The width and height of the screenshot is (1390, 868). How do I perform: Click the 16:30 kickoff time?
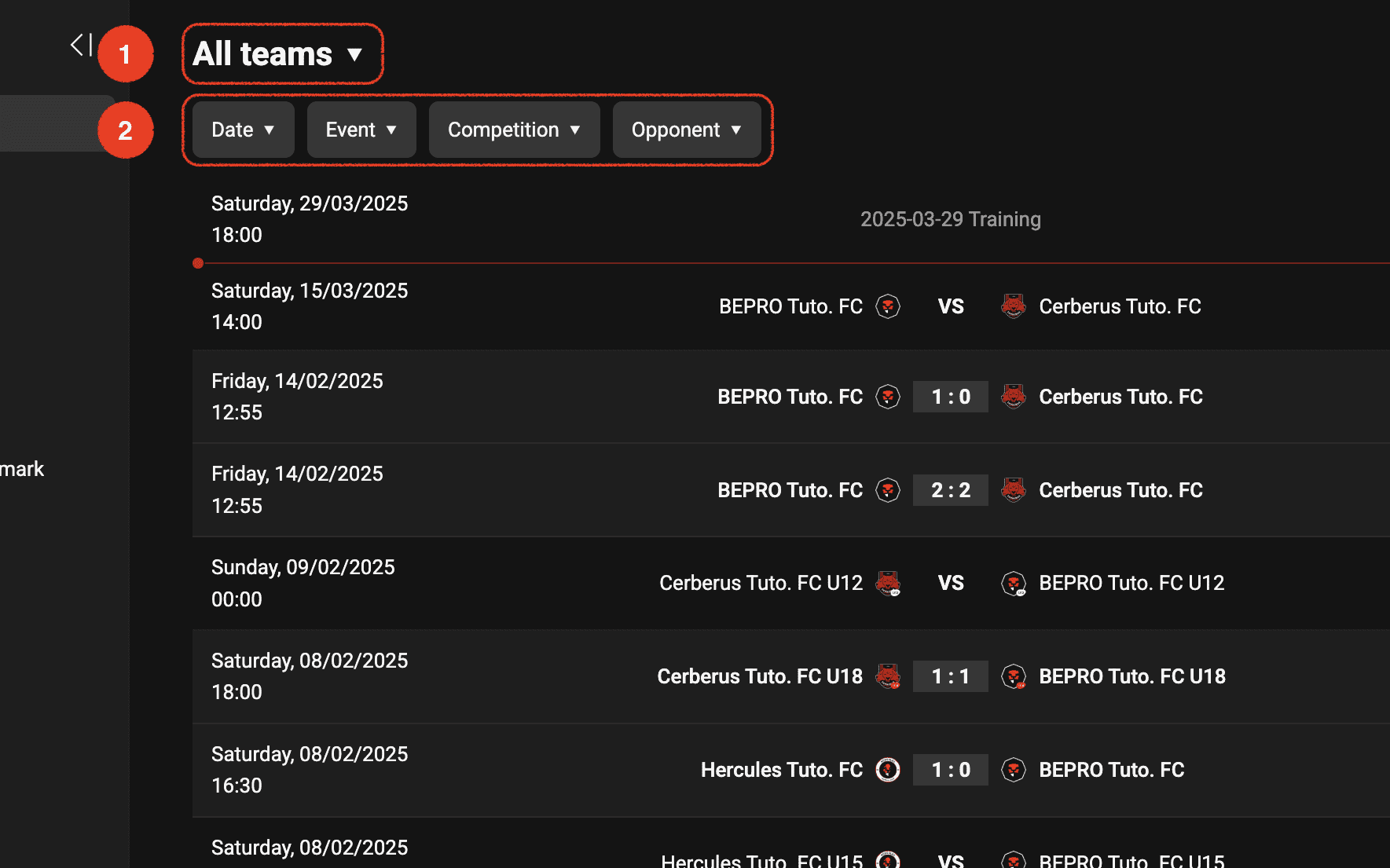[237, 786]
